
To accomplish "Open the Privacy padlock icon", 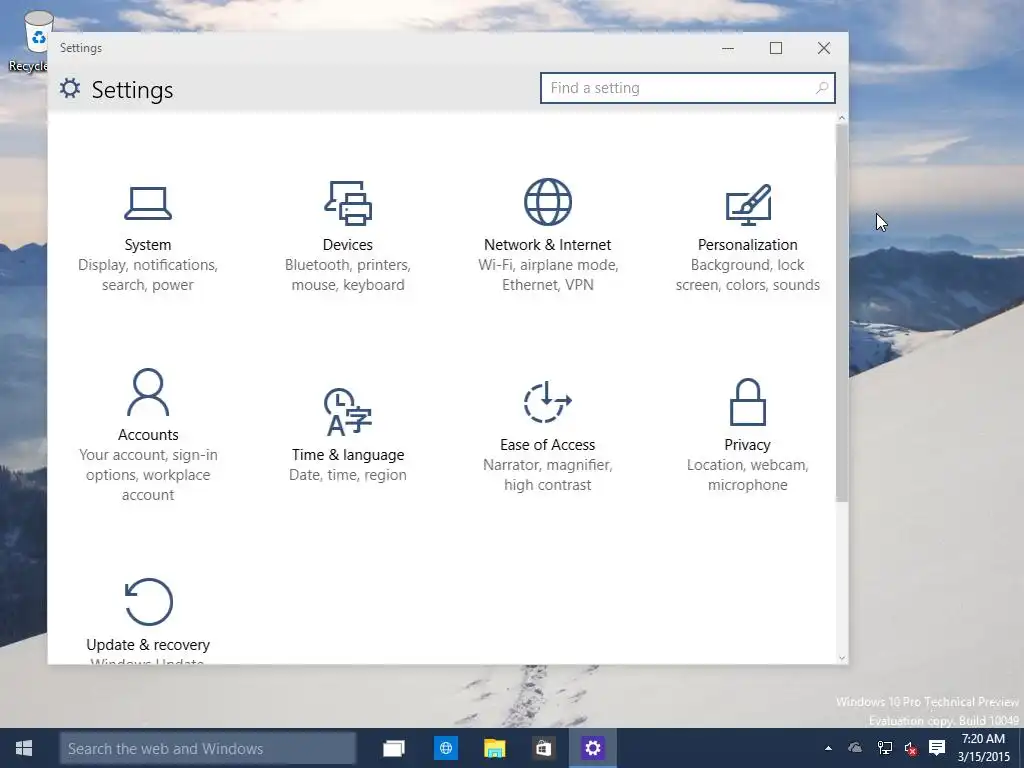I will [748, 402].
